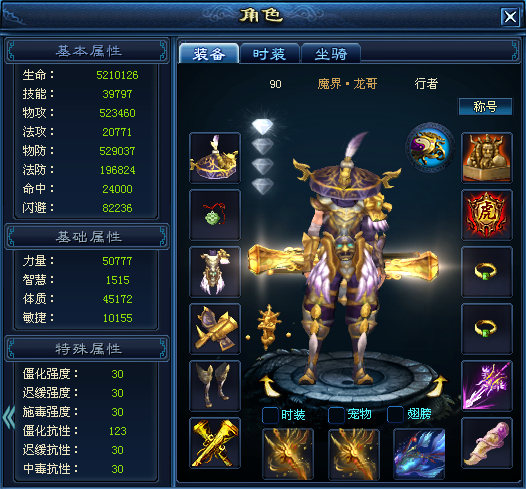526x489 pixels.
Task: Toggle the 宠物 display checkbox
Action: coord(336,415)
